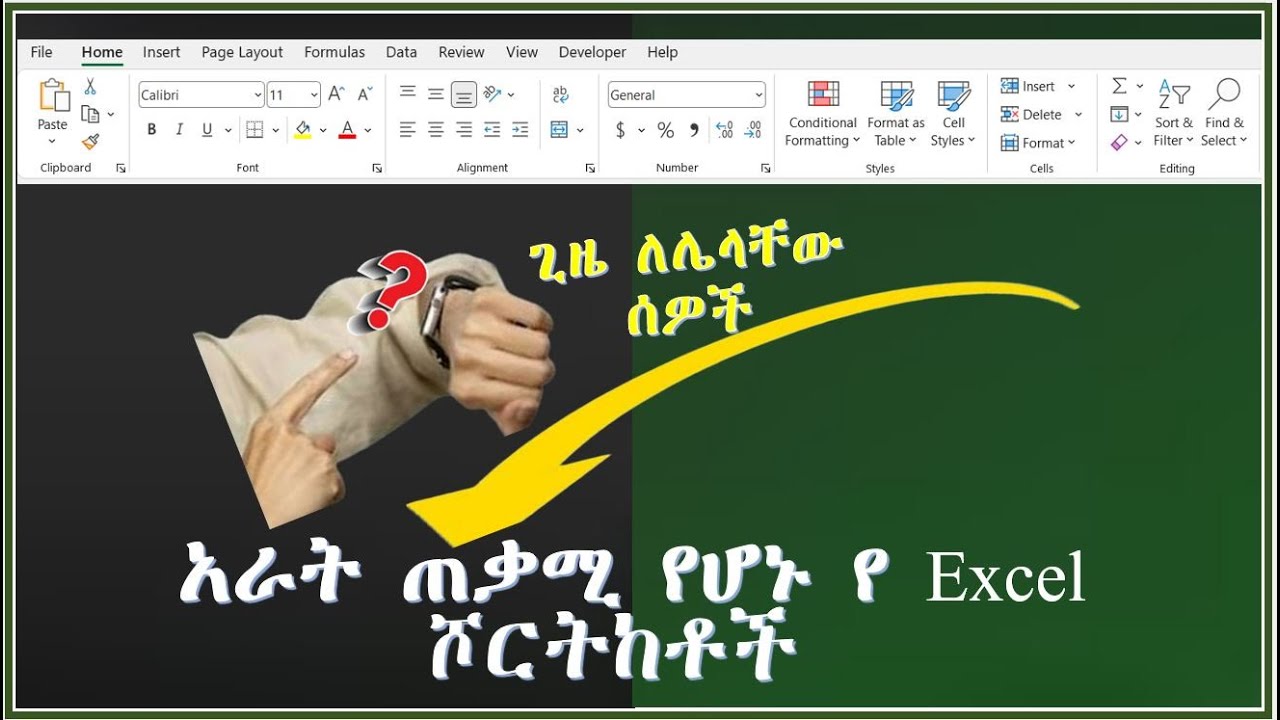Open the Review tab
This screenshot has width=1280, height=720.
click(461, 52)
